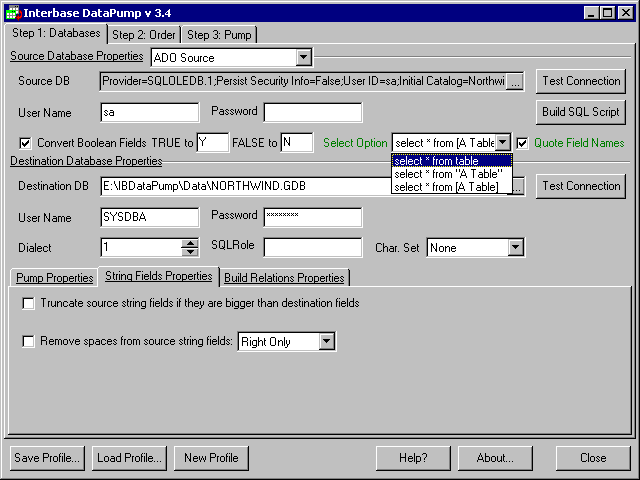Viewport: 640px width, 480px height.
Task: Focus the source User Name field with sa
Action: 150,113
